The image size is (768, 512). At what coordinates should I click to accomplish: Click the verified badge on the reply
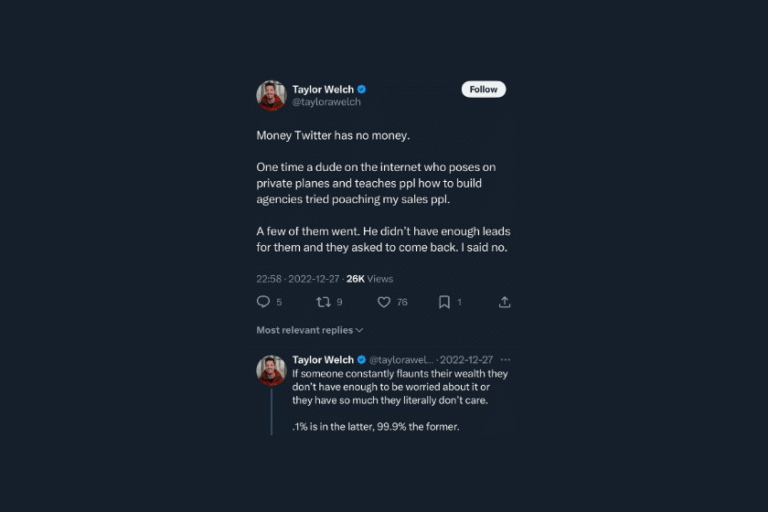click(x=362, y=359)
